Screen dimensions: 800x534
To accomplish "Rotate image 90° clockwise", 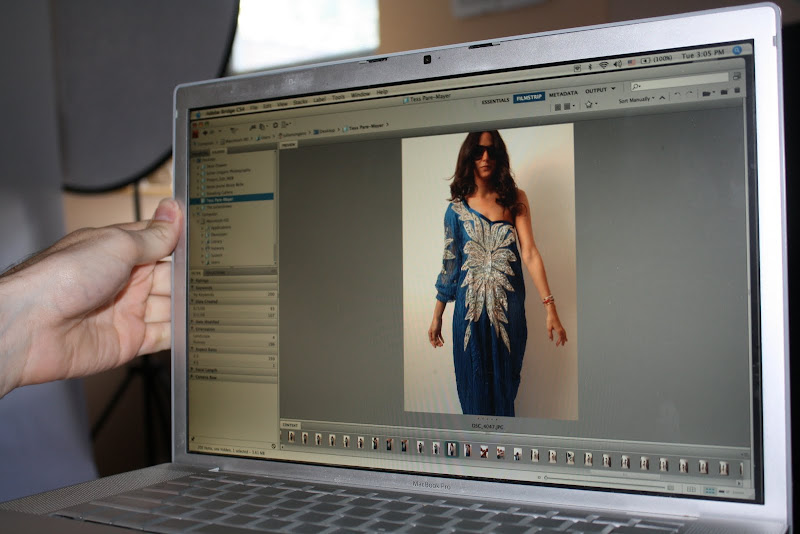I will click(x=690, y=93).
